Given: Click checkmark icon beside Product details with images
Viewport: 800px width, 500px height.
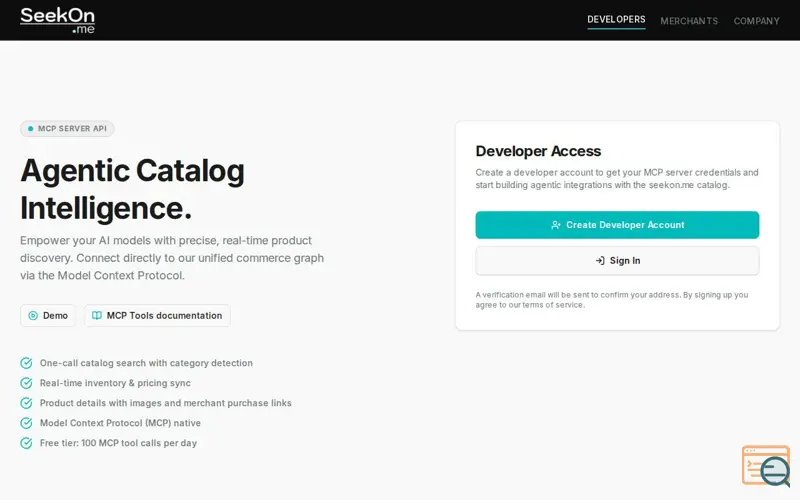Looking at the screenshot, I should click(26, 403).
